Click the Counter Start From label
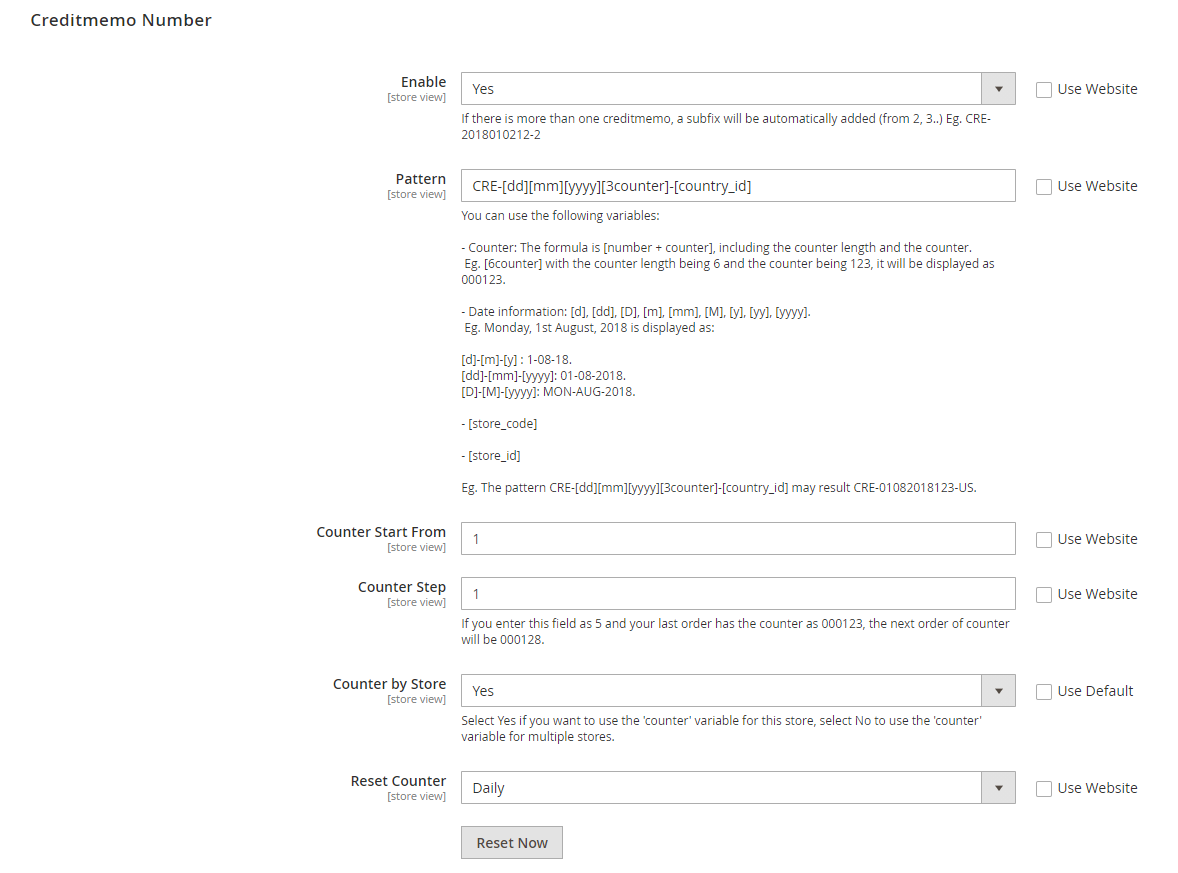 pyautogui.click(x=381, y=532)
